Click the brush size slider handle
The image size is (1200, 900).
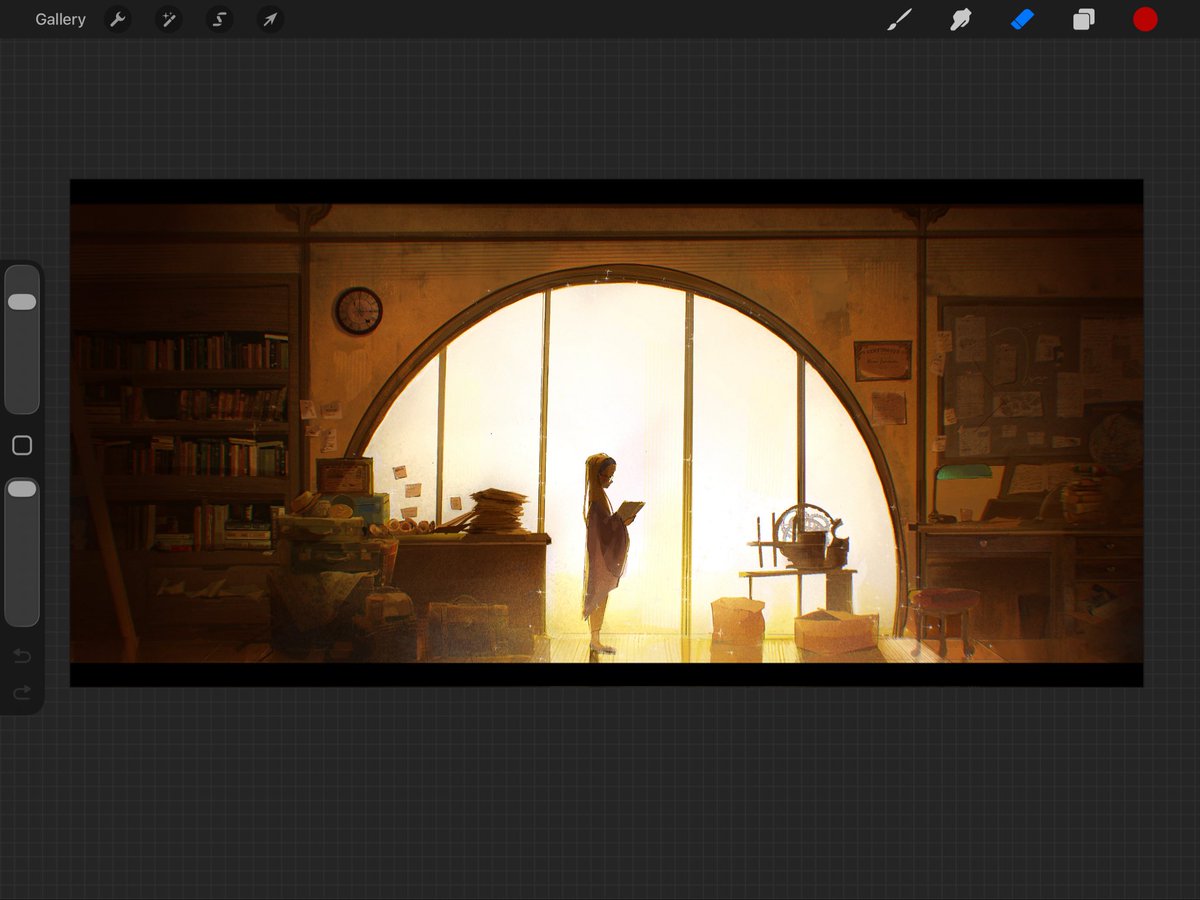click(x=22, y=302)
